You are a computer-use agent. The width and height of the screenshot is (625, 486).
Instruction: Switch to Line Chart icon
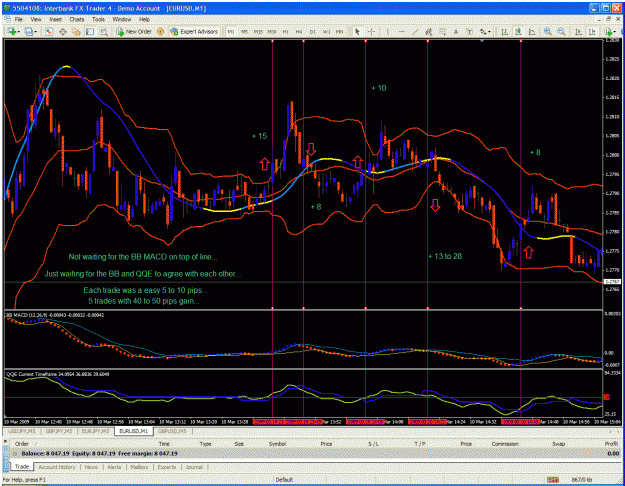click(532, 31)
